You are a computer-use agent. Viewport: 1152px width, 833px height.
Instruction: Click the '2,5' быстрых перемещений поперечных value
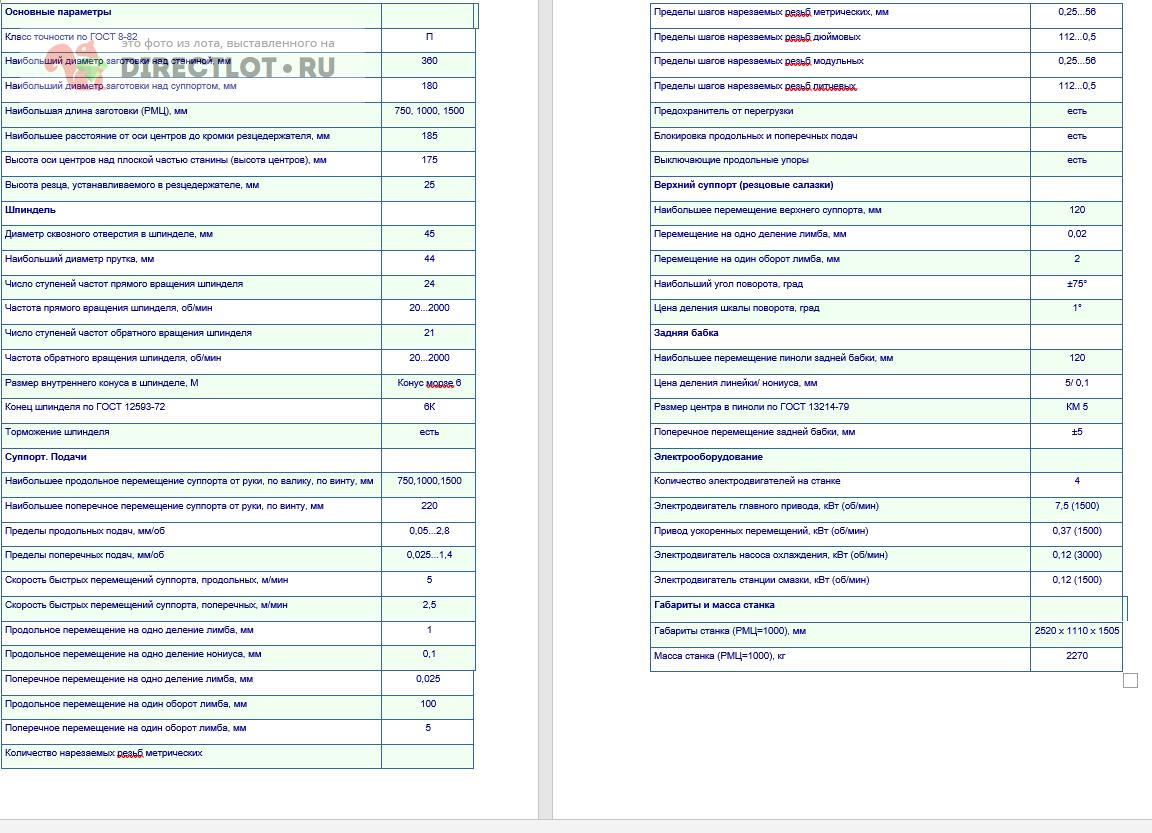pos(429,605)
